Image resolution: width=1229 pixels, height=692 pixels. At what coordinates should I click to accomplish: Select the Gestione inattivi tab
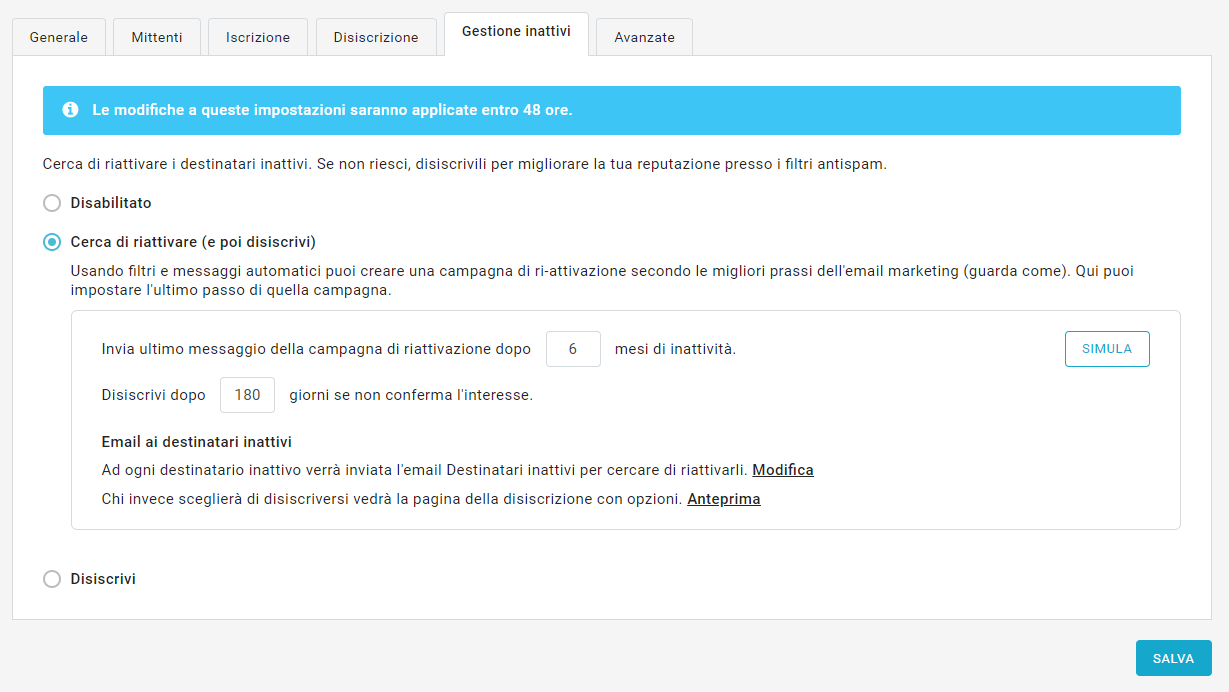(516, 32)
